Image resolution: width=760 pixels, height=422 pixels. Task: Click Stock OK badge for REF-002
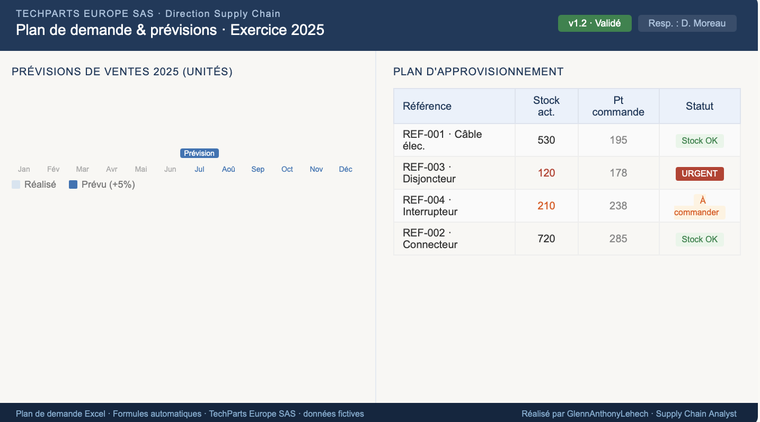pos(699,239)
